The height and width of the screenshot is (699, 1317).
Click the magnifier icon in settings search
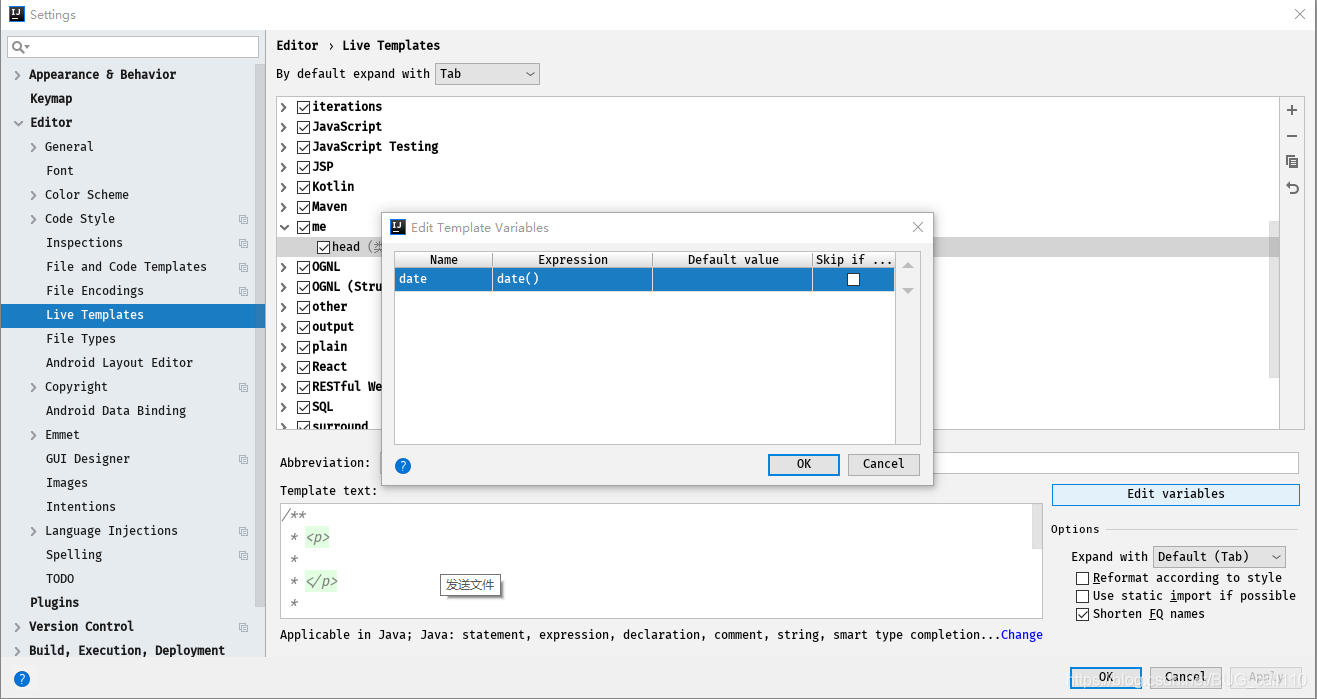click(18, 46)
